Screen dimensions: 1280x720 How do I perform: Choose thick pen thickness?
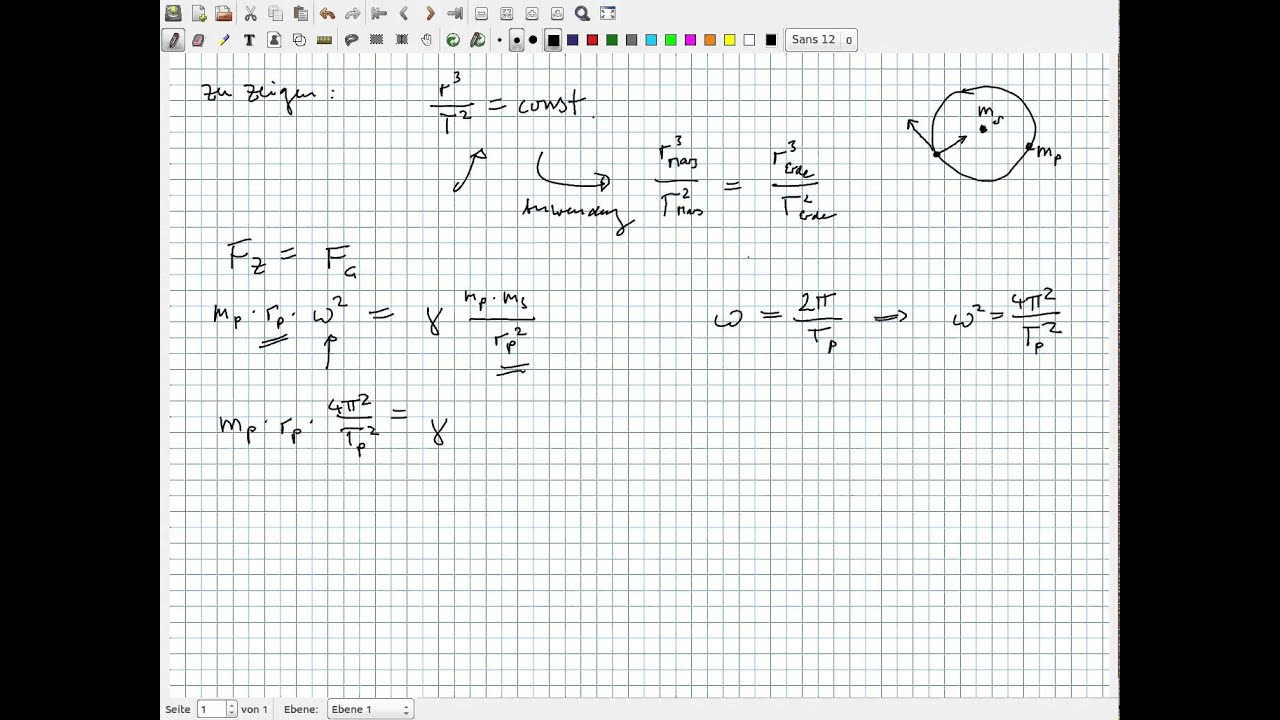(533, 40)
